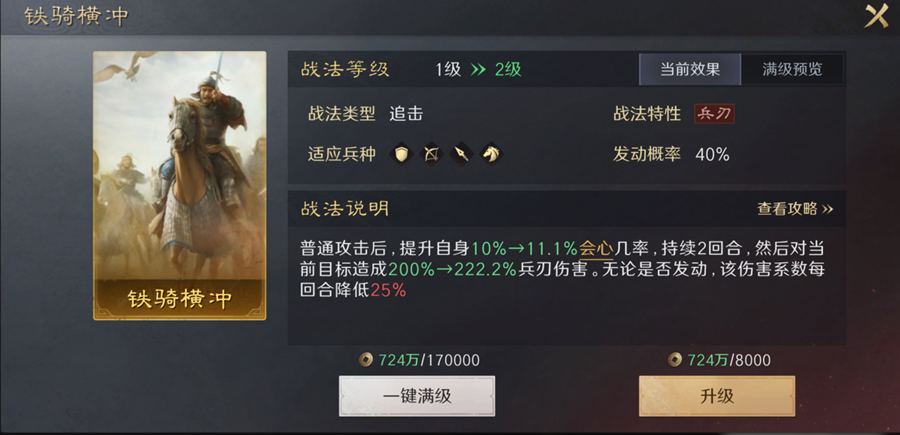Tap the 兵刃 skill trait tag
This screenshot has height=435, width=900.
[x=713, y=114]
